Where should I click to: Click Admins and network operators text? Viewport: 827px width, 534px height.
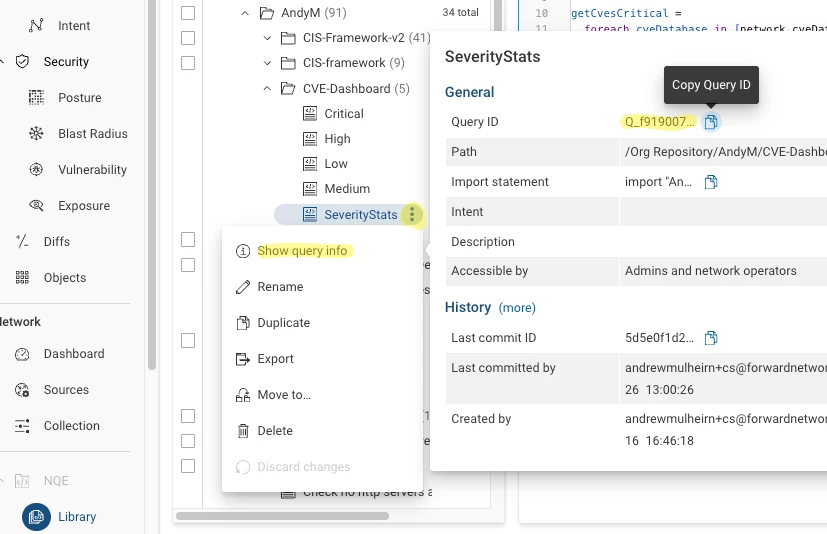(710, 271)
